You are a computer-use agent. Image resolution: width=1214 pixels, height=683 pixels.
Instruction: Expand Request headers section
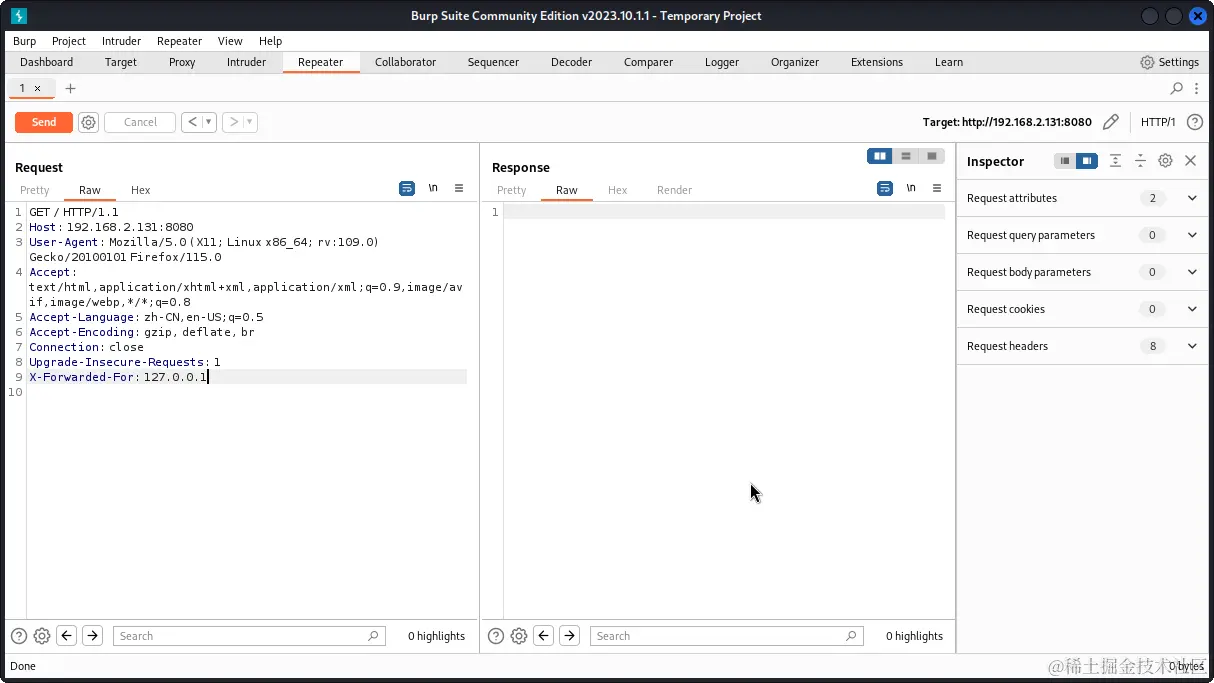1192,346
